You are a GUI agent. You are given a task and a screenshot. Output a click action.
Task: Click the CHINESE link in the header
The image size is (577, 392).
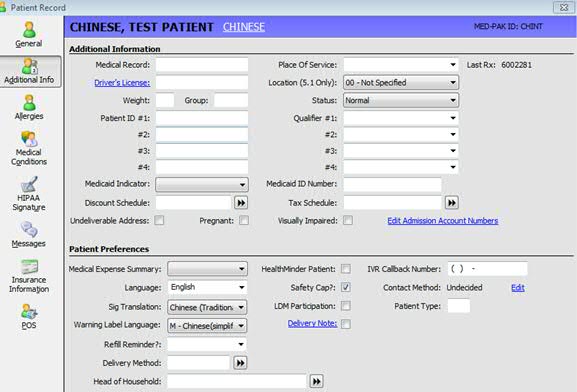(244, 27)
